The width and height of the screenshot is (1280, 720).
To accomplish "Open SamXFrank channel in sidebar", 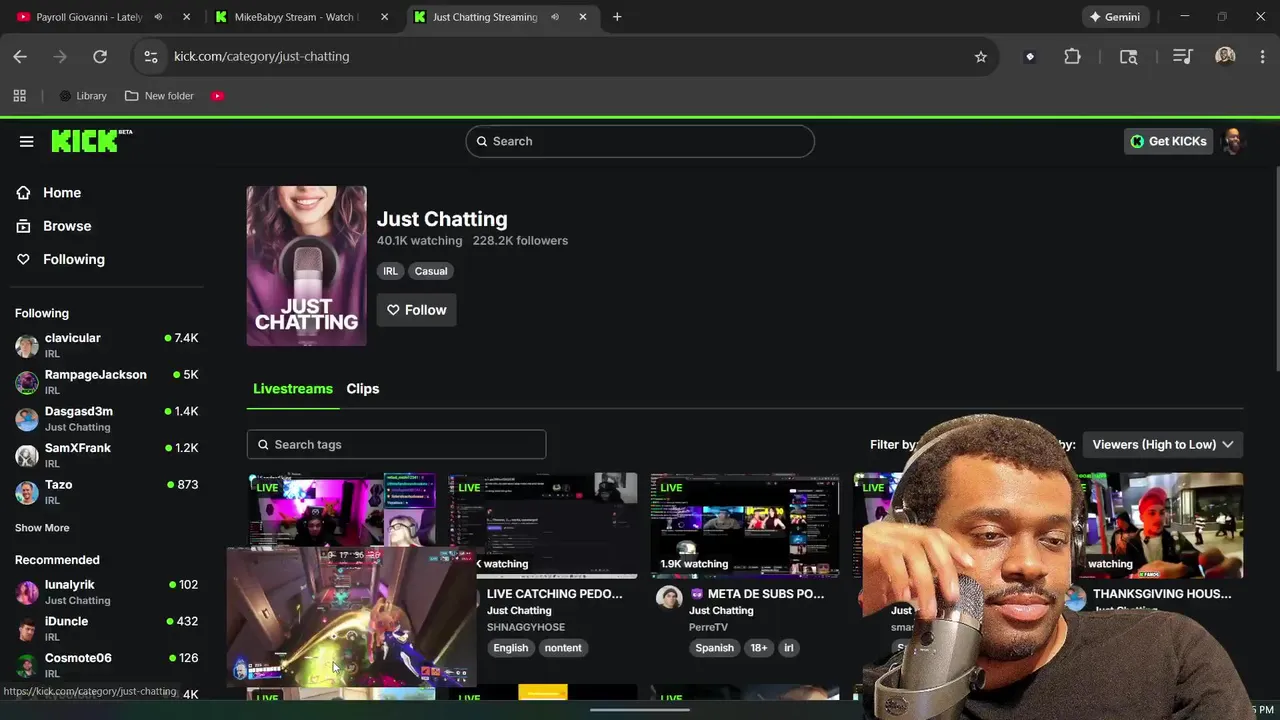I will coord(107,455).
